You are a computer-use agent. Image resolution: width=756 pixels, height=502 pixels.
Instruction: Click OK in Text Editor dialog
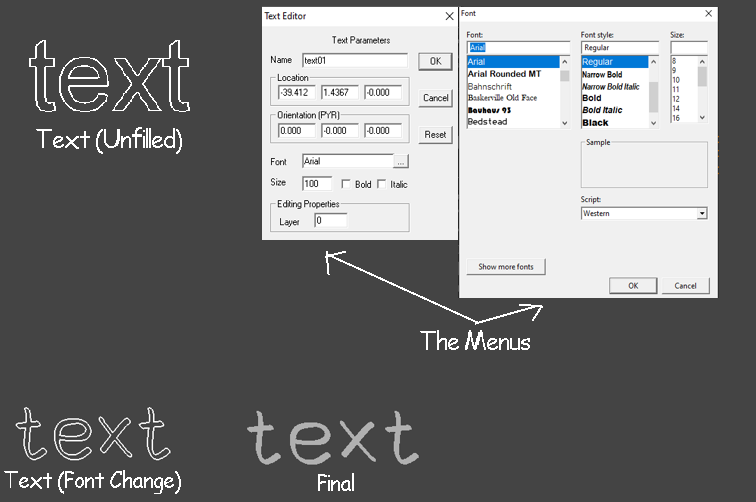pos(435,61)
